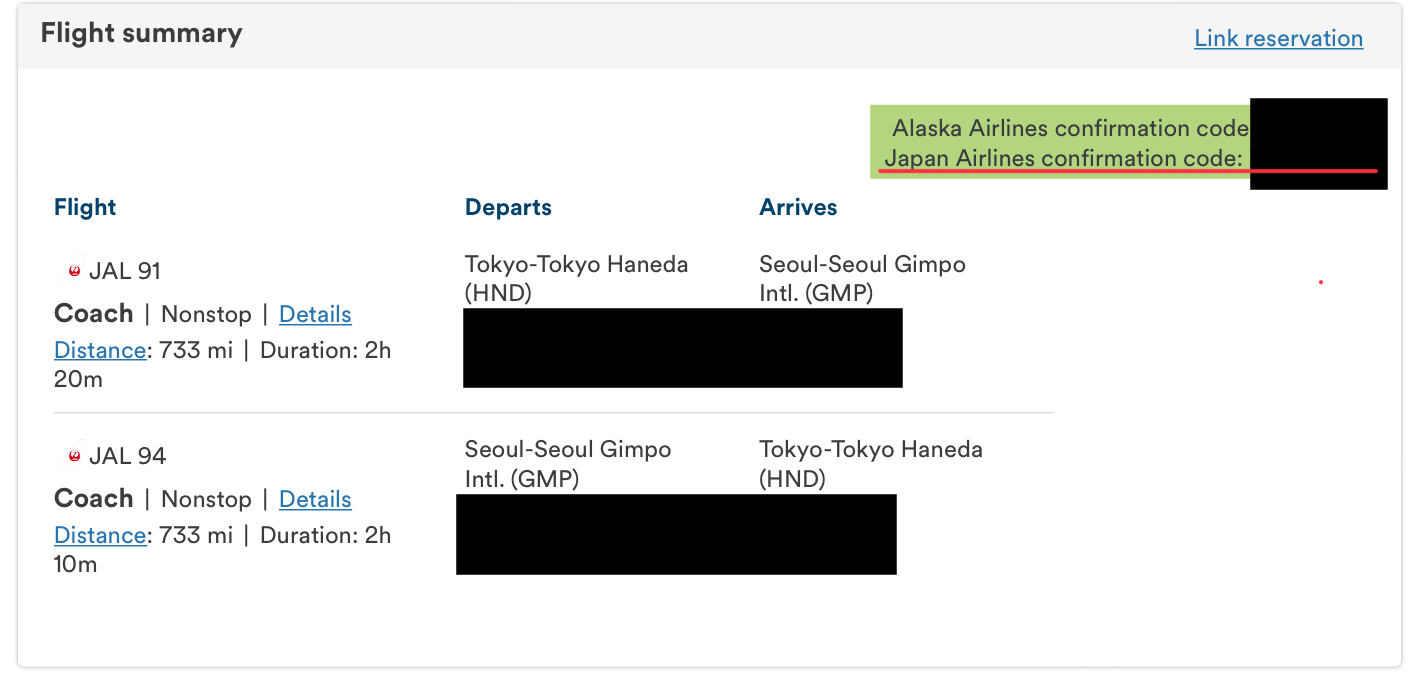Select the Flight summary heading
1419x687 pixels.
(x=141, y=33)
